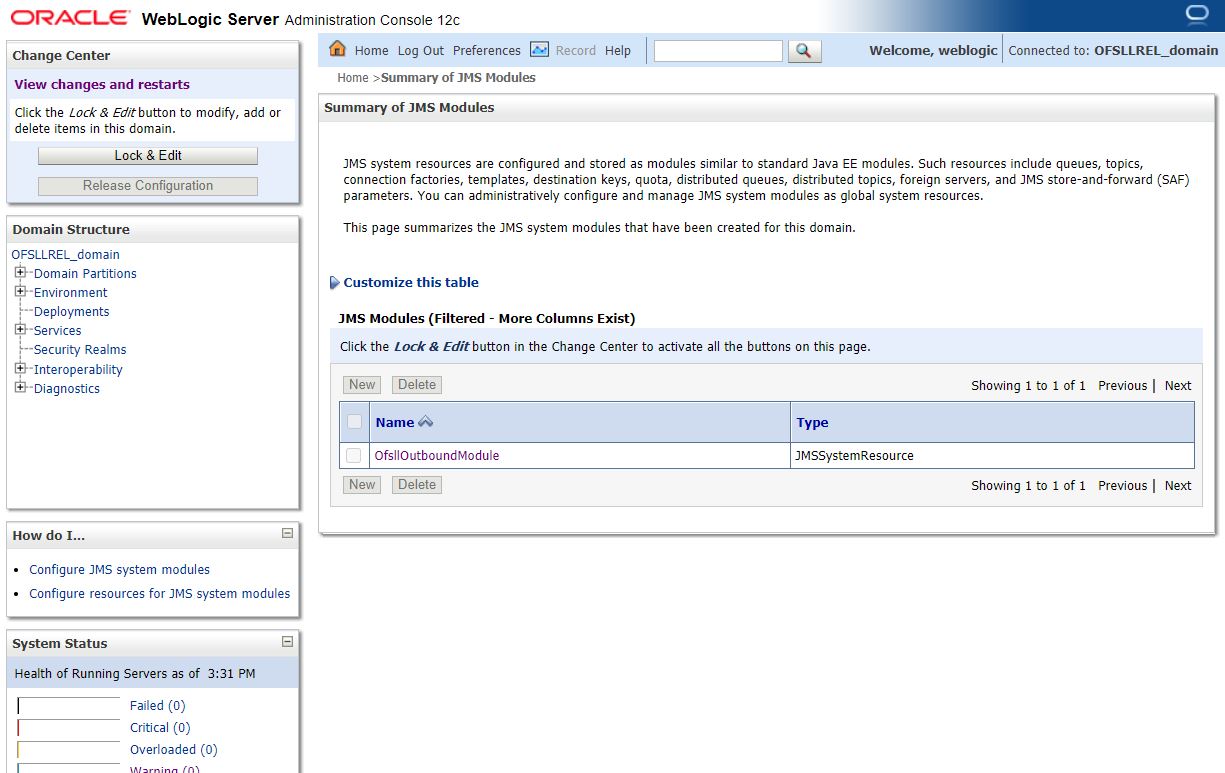Open the OfsllOutboundModule link
The height and width of the screenshot is (773, 1225).
pos(436,456)
